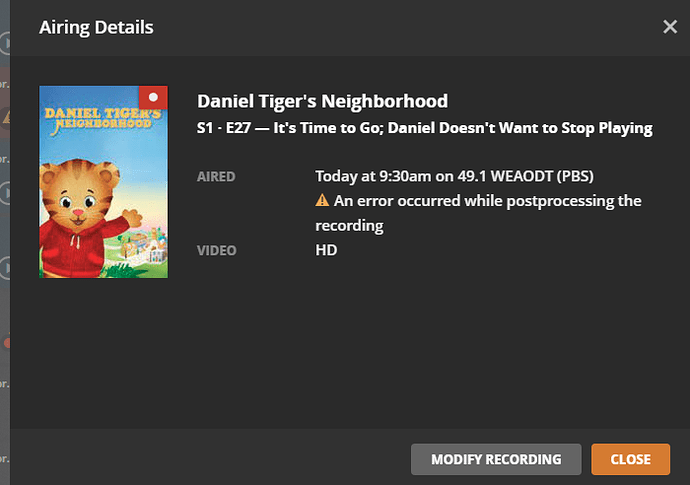Click the Airing Details header title
Image resolution: width=690 pixels, height=485 pixels.
pyautogui.click(x=96, y=27)
